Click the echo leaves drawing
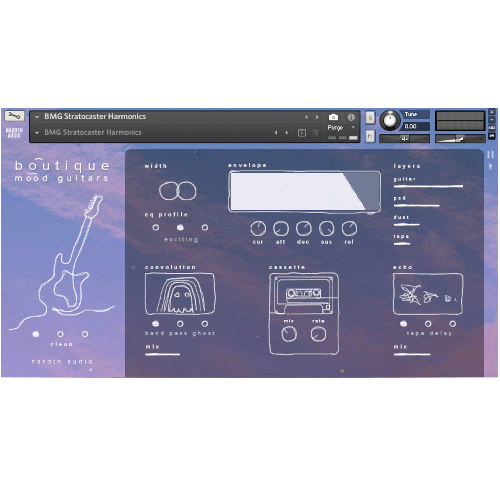 click(428, 294)
